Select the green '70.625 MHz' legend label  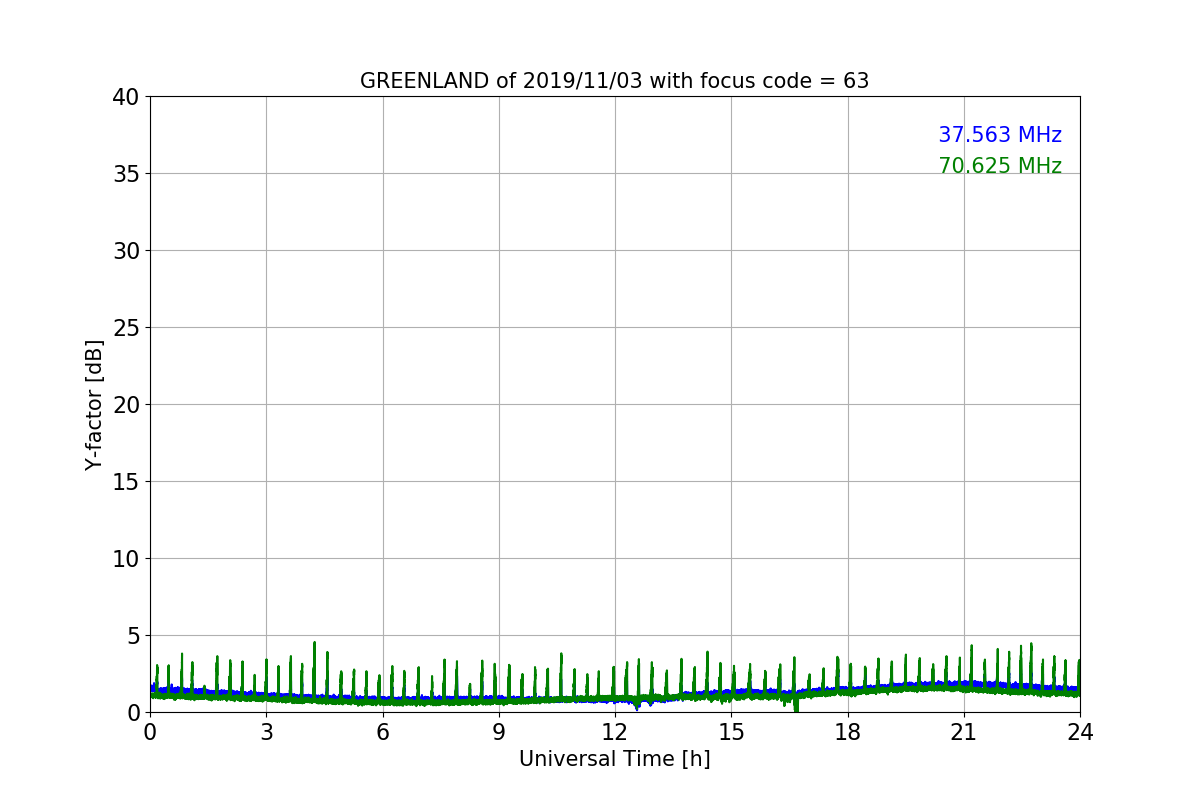[1000, 166]
